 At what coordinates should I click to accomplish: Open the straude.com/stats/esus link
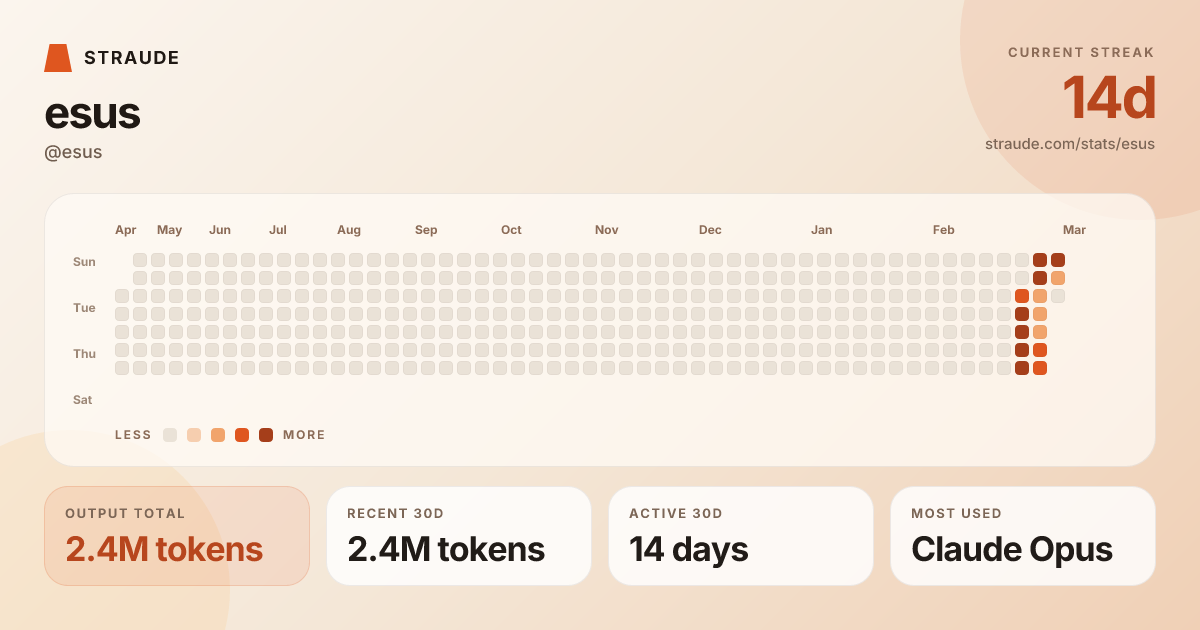click(1069, 144)
